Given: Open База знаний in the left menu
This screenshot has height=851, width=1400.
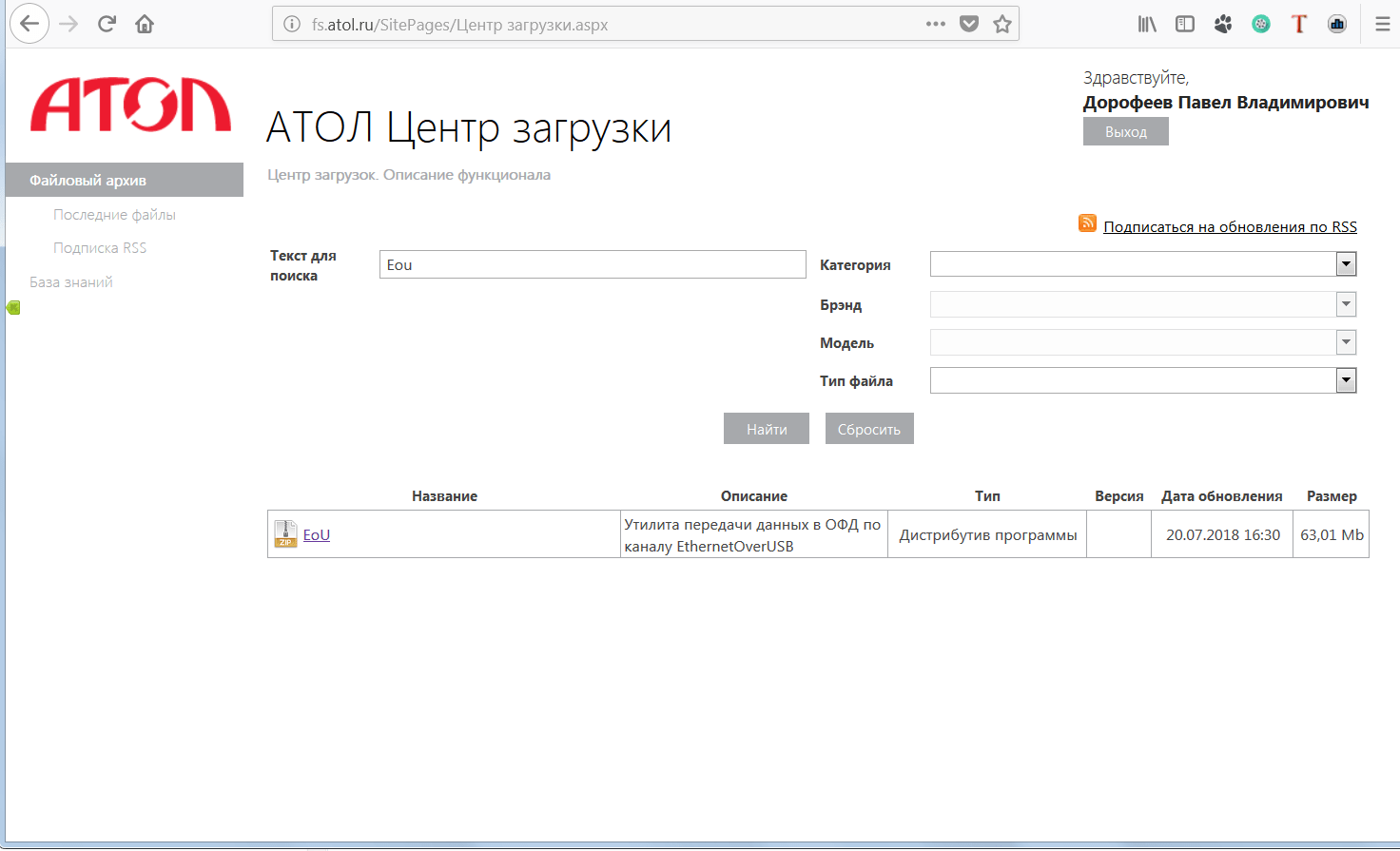Looking at the screenshot, I should pos(71,282).
